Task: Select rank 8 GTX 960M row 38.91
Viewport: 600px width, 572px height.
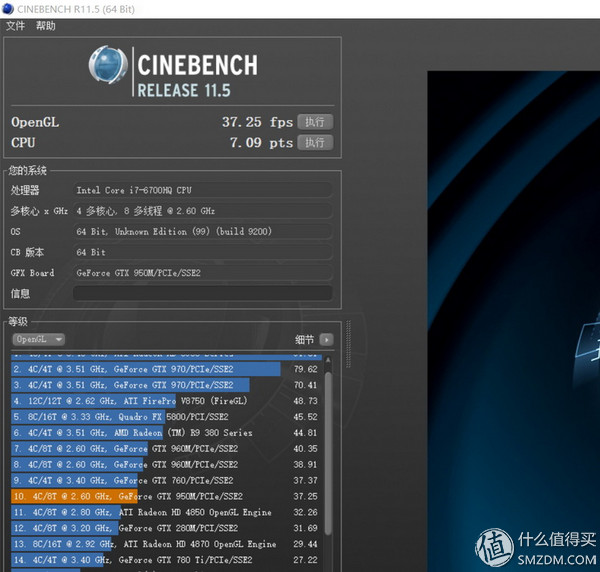Action: [x=167, y=464]
